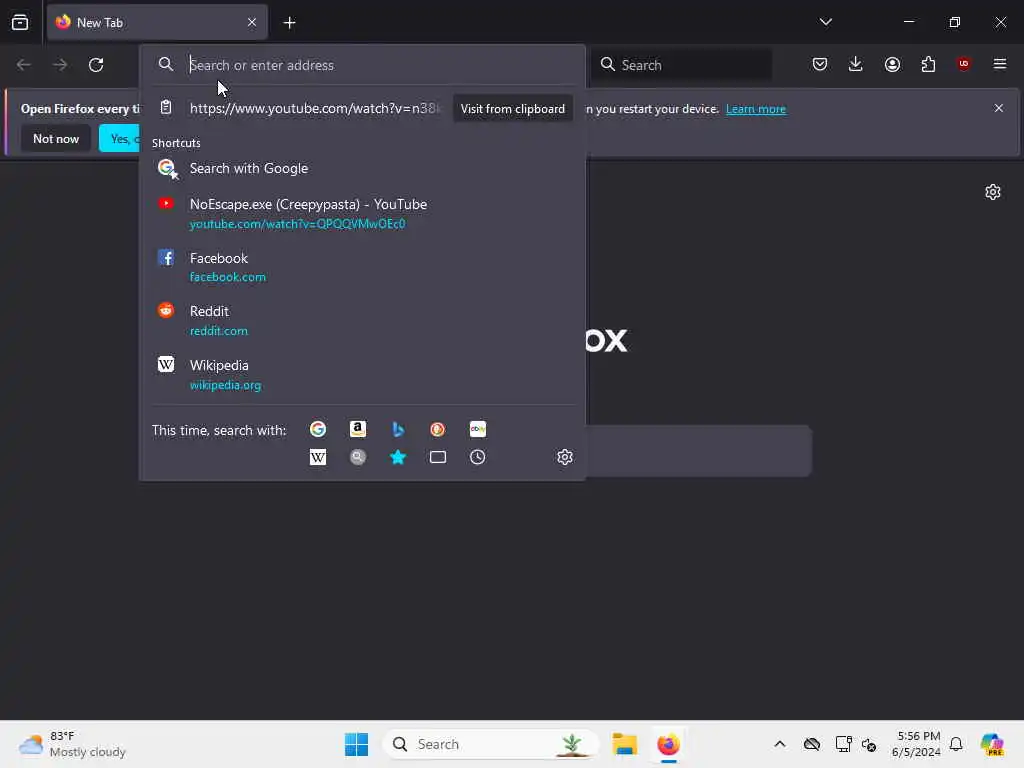Close the New Tab tab
The width and height of the screenshot is (1024, 768).
click(x=251, y=22)
